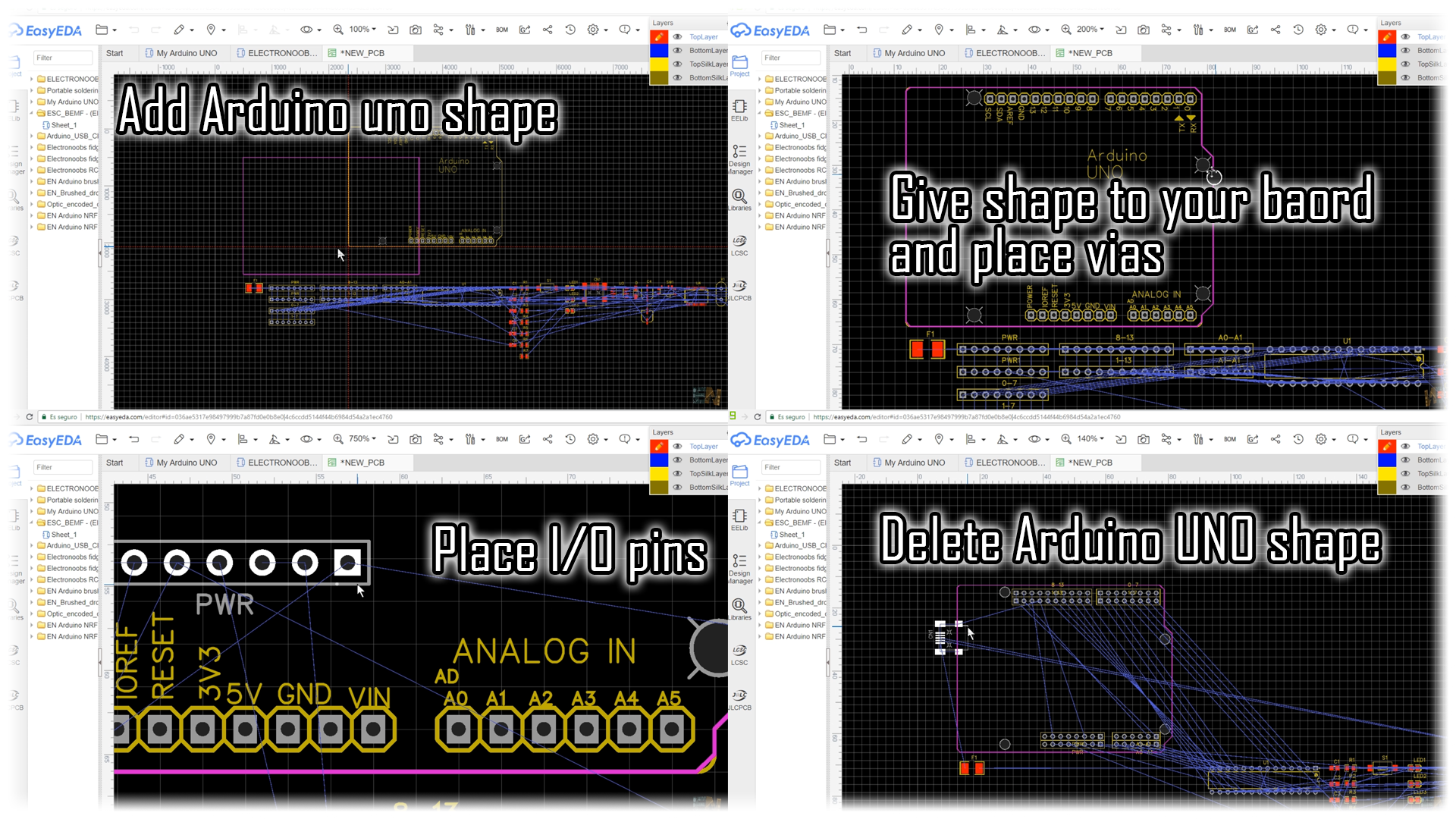This screenshot has height=819, width=1456.
Task: Select the *NEW_PCB tab in the 140% view
Action: tap(1084, 463)
